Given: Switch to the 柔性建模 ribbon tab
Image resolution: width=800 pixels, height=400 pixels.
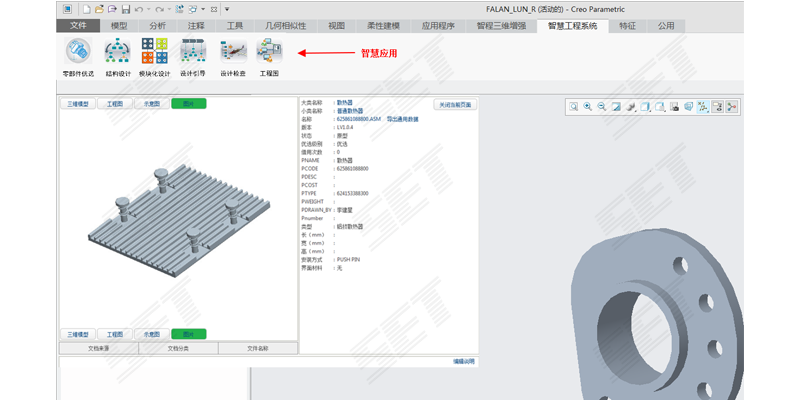Looking at the screenshot, I should point(383,26).
